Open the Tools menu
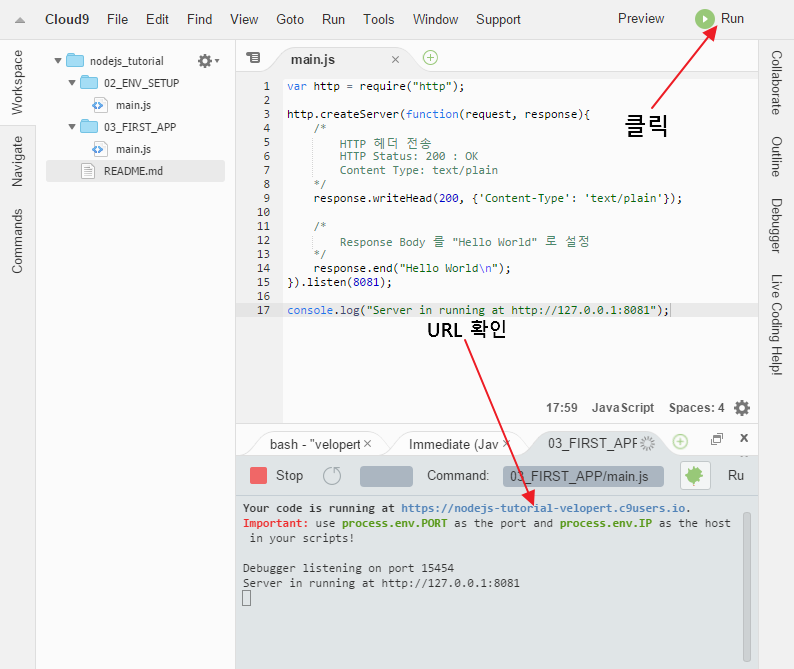 tap(378, 19)
